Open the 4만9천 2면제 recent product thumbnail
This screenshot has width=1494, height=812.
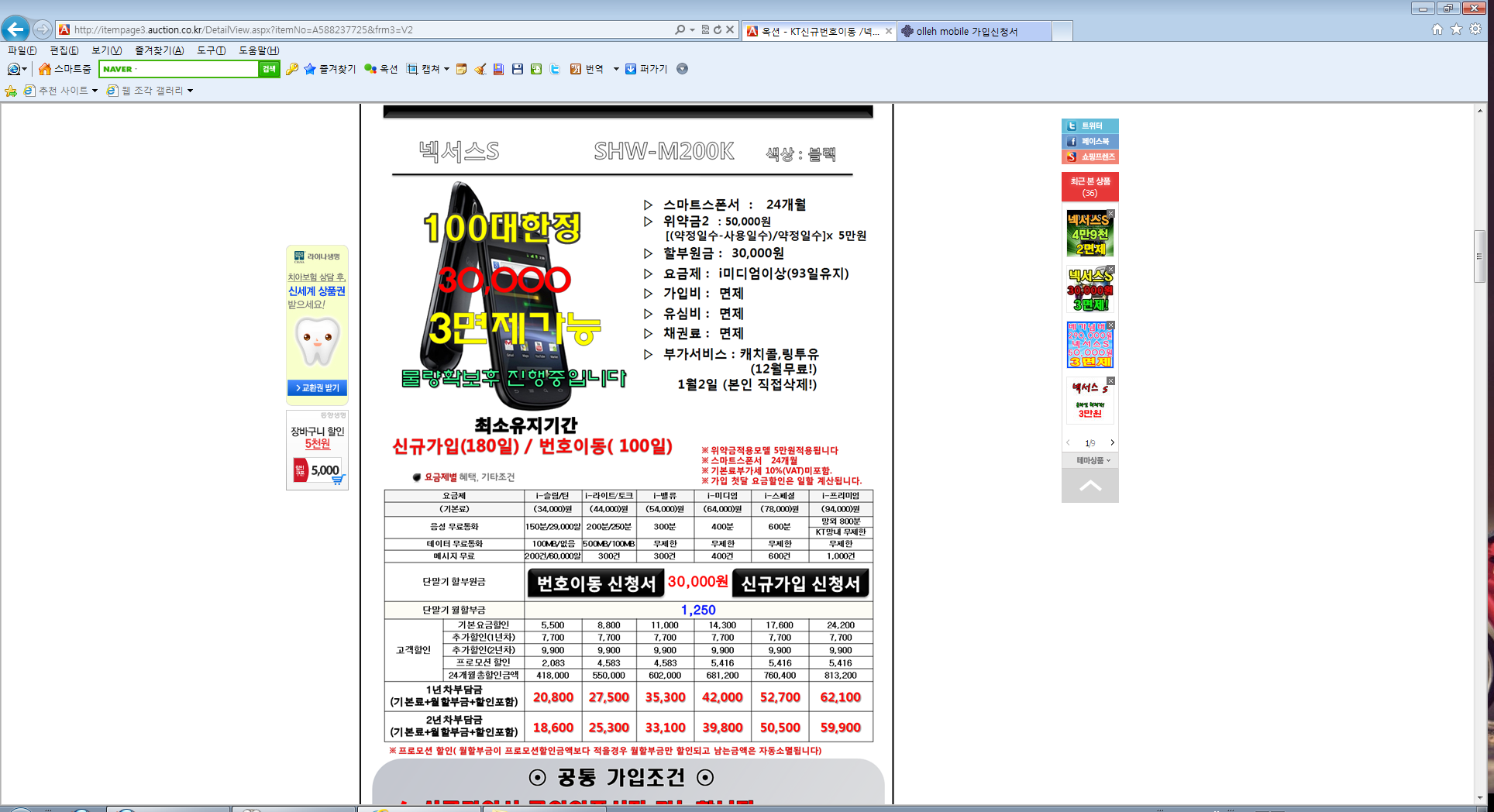[x=1090, y=233]
